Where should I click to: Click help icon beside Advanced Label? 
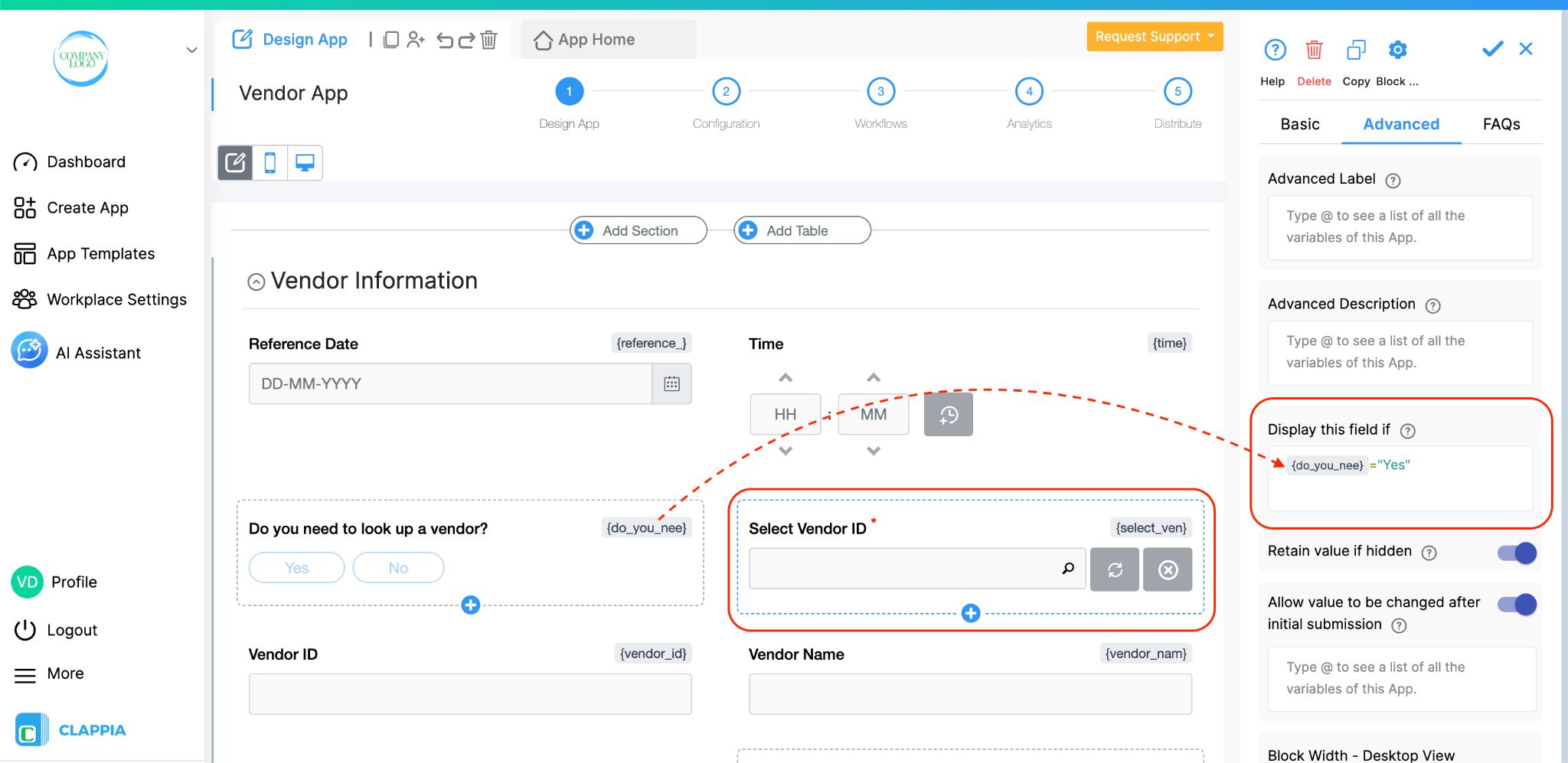coord(1393,181)
